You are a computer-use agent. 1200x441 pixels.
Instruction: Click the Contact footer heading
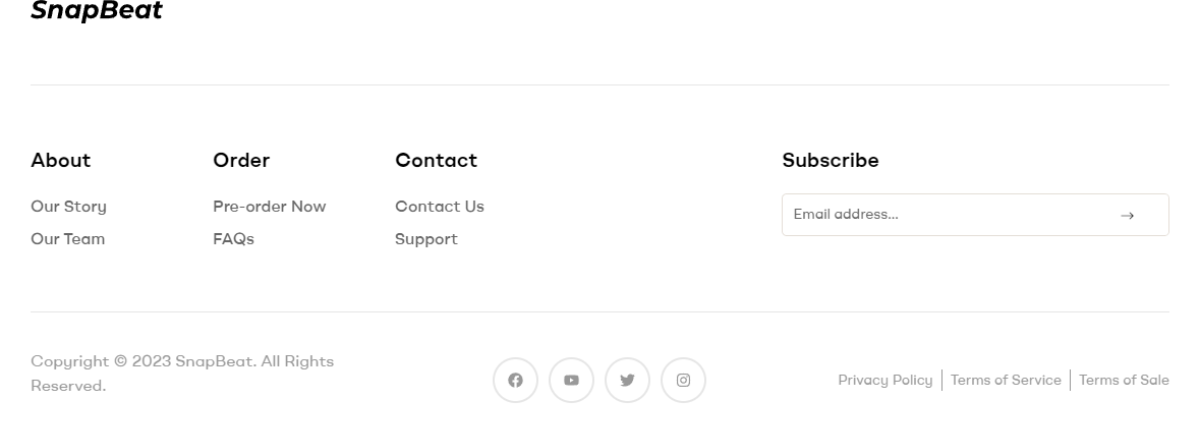436,160
